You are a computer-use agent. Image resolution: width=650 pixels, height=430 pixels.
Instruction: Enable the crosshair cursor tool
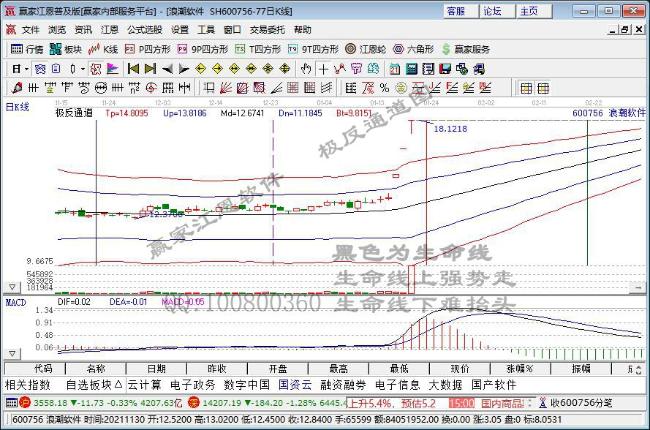[x=323, y=69]
